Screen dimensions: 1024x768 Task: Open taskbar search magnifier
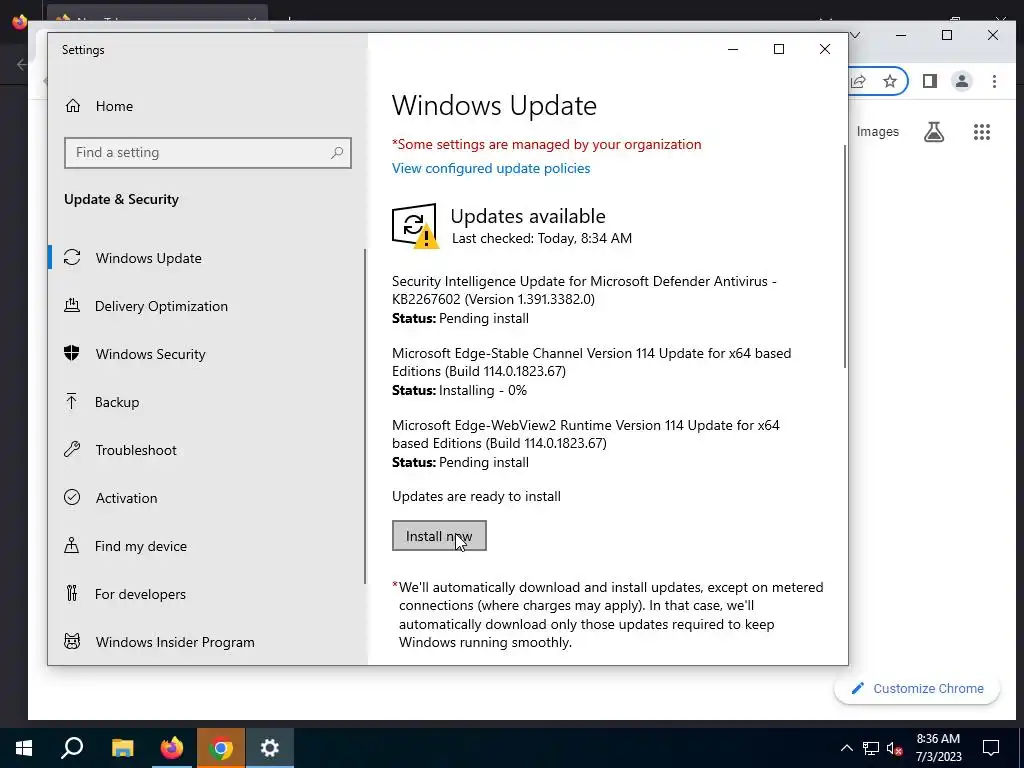72,748
